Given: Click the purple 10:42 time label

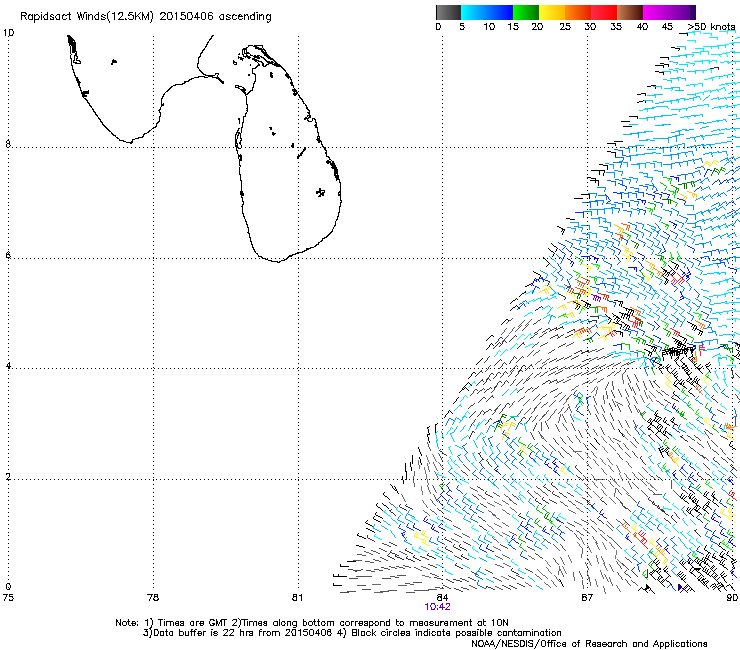Looking at the screenshot, I should point(437,607).
